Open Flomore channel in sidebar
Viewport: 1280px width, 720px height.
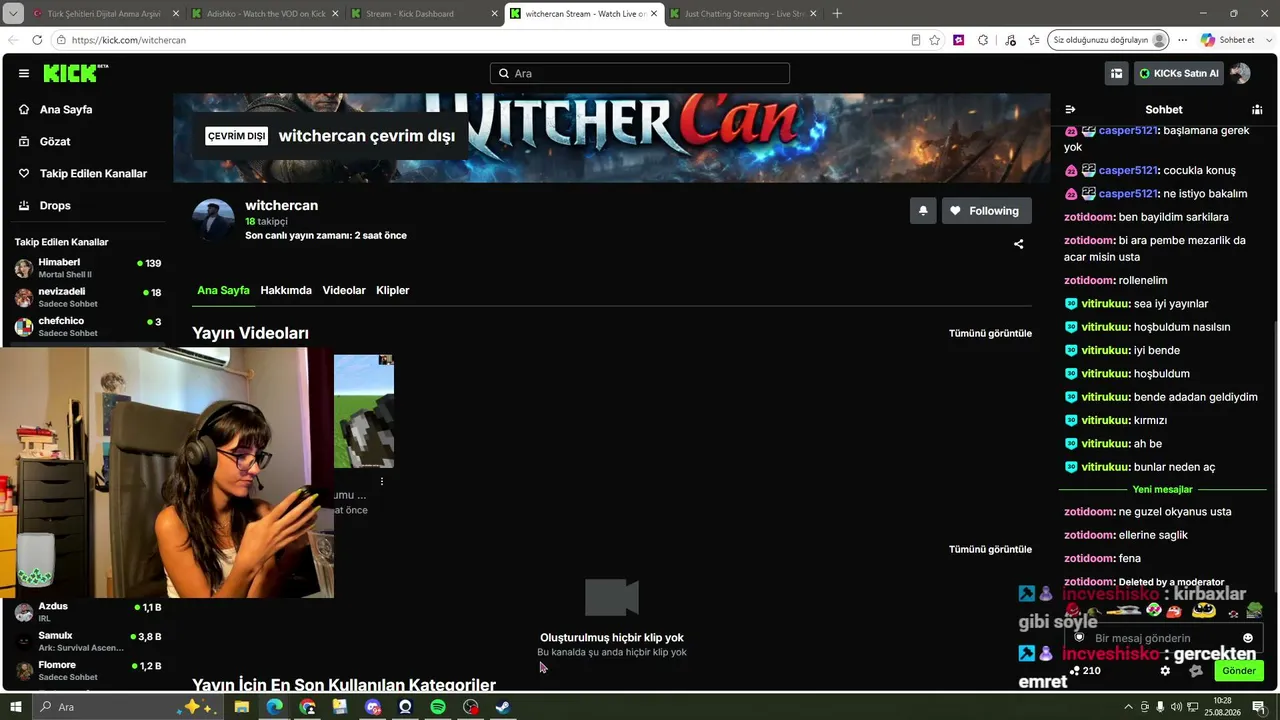pos(87,670)
